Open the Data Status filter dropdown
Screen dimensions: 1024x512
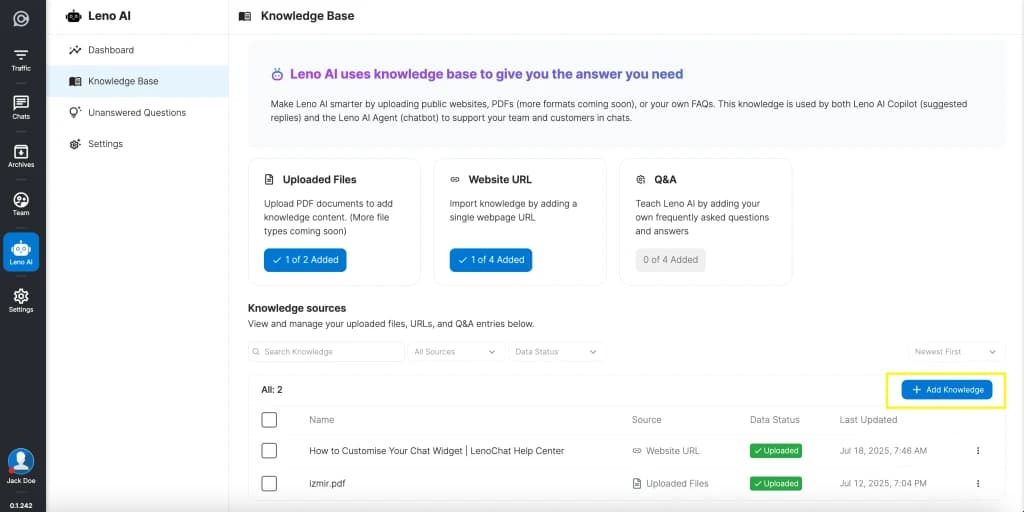pos(556,351)
